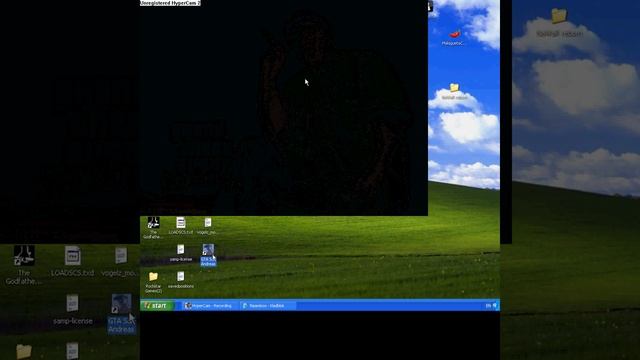Select the vogelz_mo... file on desktop
This screenshot has height=360, width=640.
pyautogui.click(x=207, y=226)
